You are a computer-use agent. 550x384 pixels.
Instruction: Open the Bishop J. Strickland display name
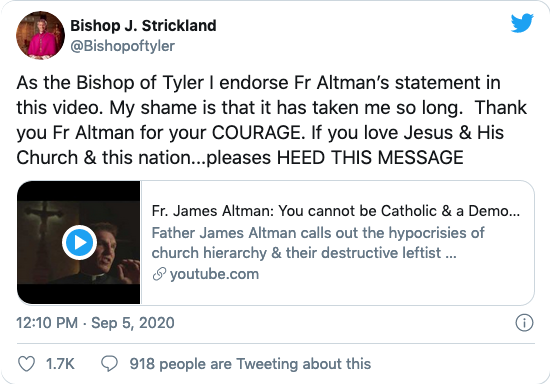tap(143, 26)
